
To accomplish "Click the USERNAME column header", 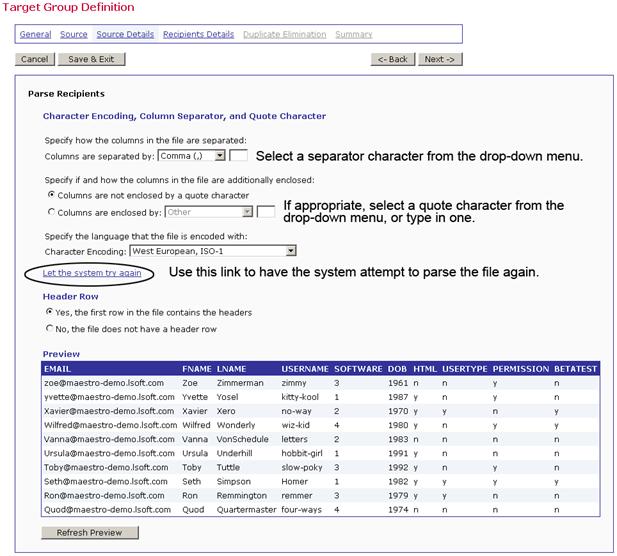I will (305, 369).
